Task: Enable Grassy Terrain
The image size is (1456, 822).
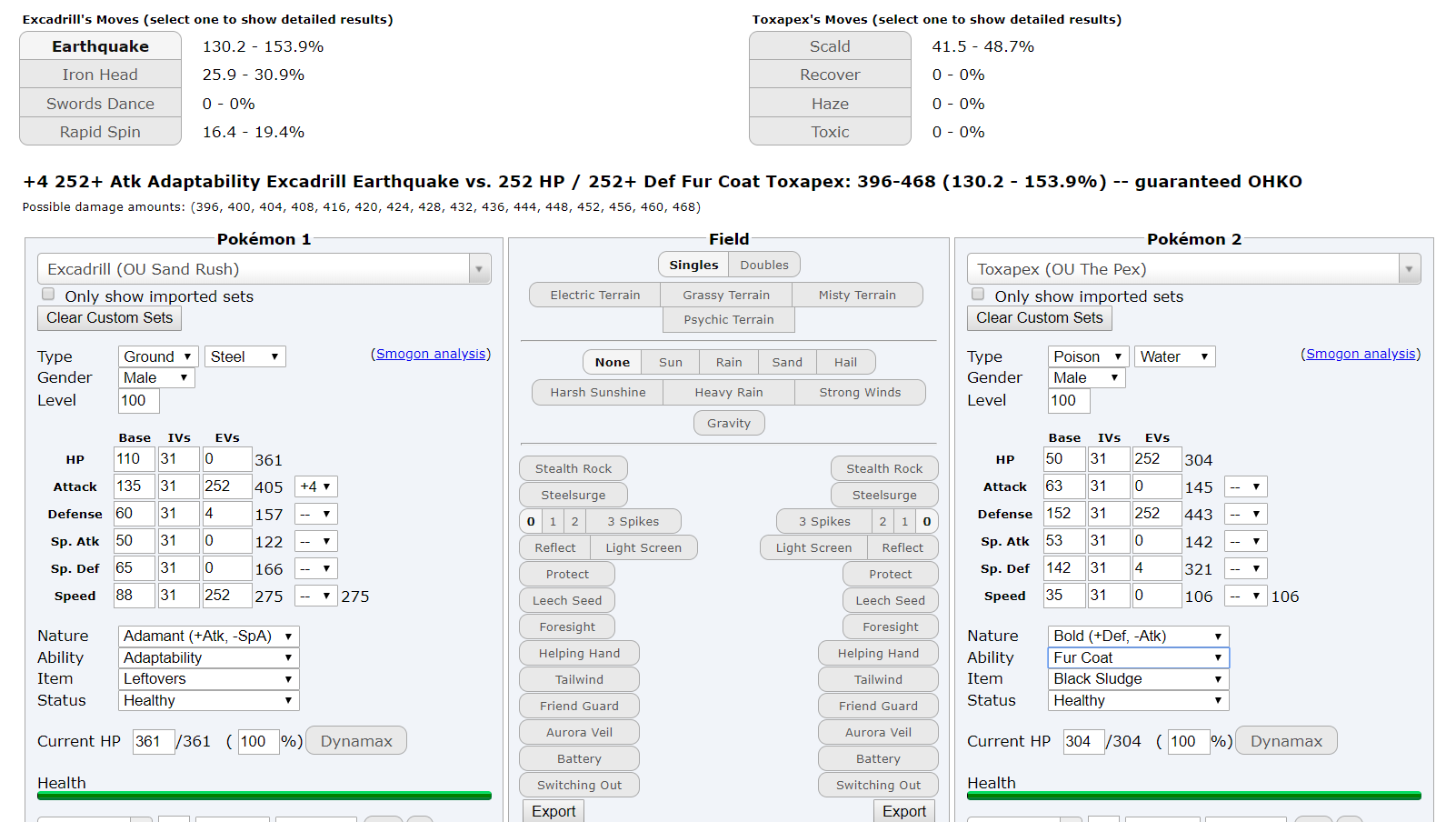Action: click(x=726, y=295)
